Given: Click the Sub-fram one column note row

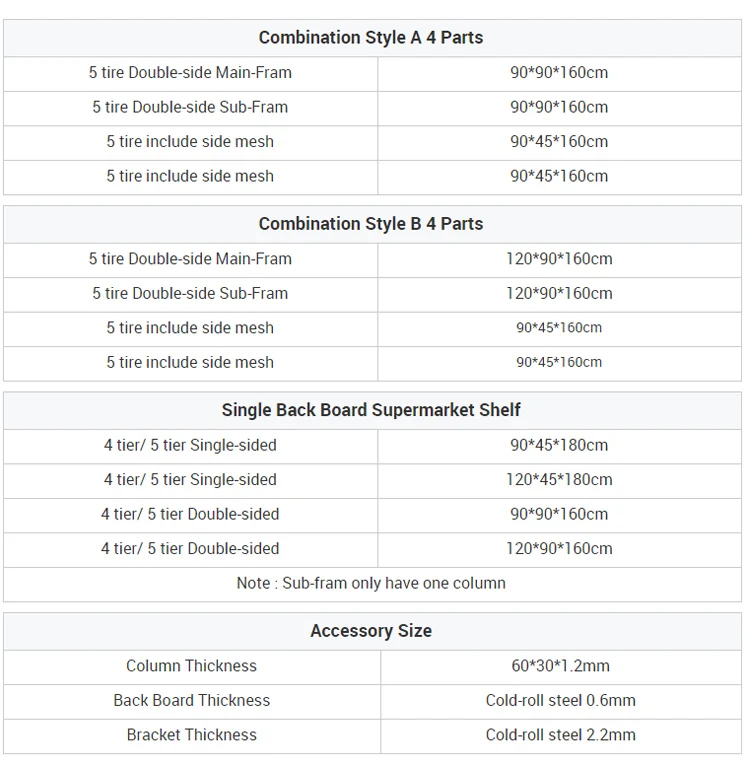Looking at the screenshot, I should 371,583.
